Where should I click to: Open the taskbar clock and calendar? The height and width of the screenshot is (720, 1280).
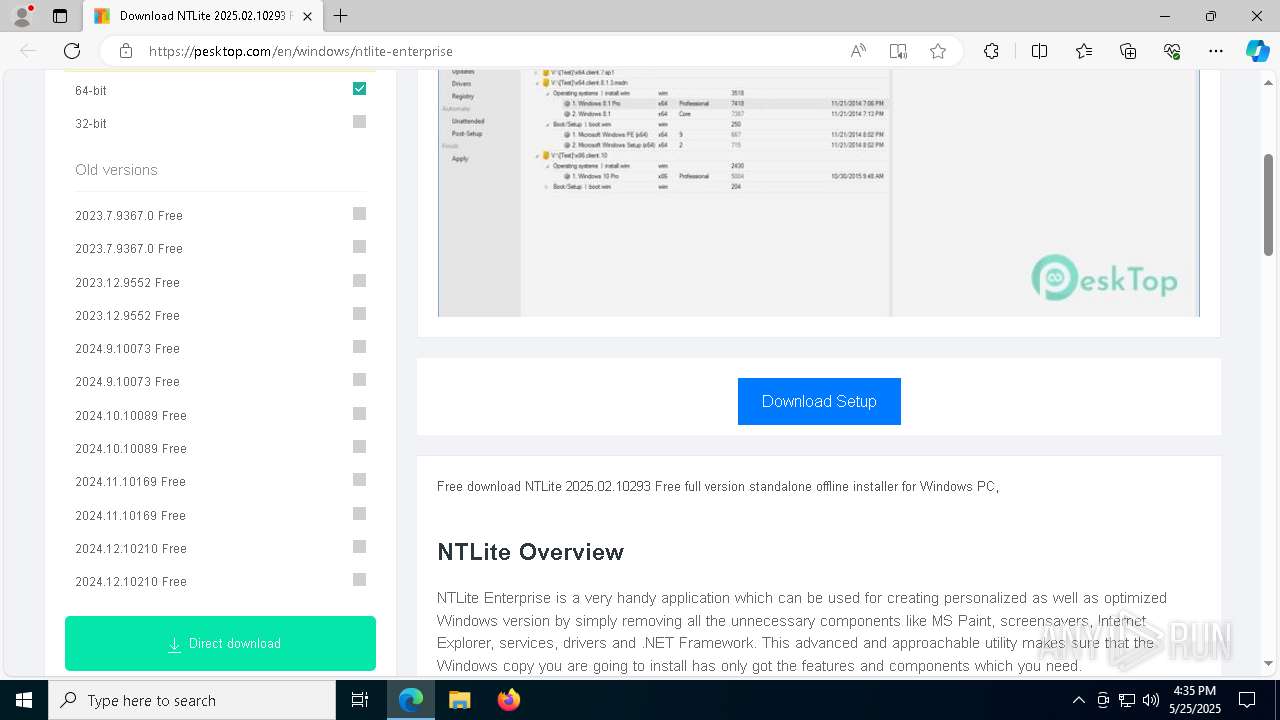[x=1194, y=700]
